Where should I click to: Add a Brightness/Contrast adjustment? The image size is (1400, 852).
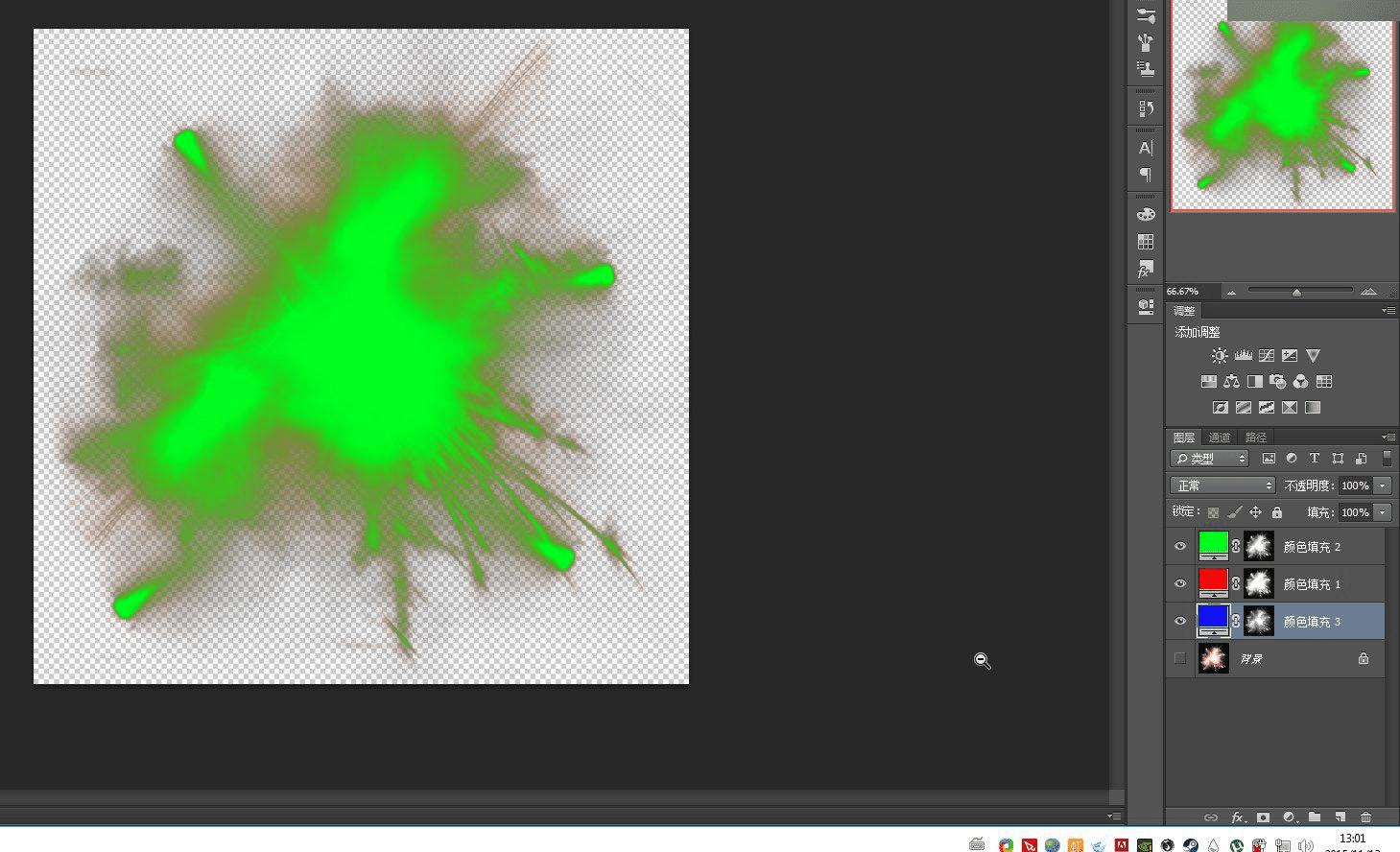1220,356
